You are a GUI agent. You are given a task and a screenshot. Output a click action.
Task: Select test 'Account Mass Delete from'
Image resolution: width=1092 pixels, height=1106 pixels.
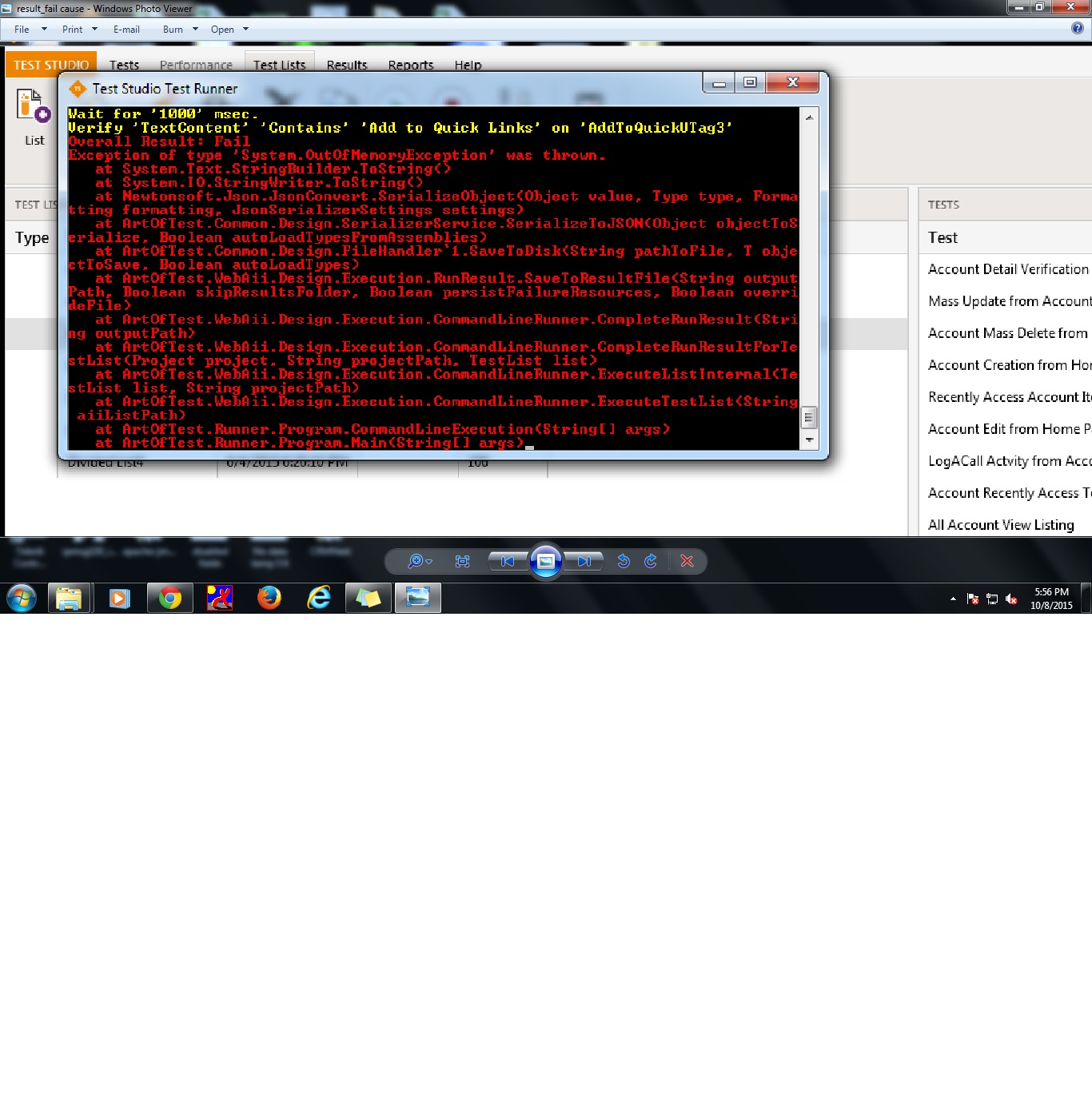(x=1007, y=333)
